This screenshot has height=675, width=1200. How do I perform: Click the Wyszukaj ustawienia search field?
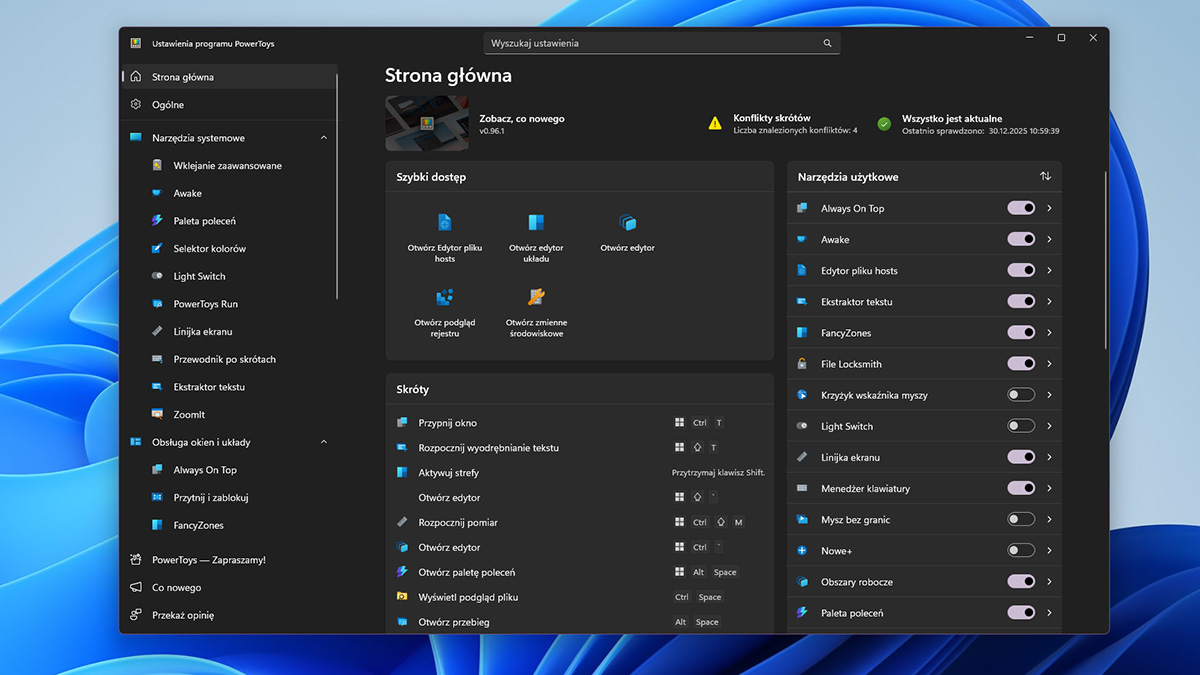pyautogui.click(x=660, y=43)
